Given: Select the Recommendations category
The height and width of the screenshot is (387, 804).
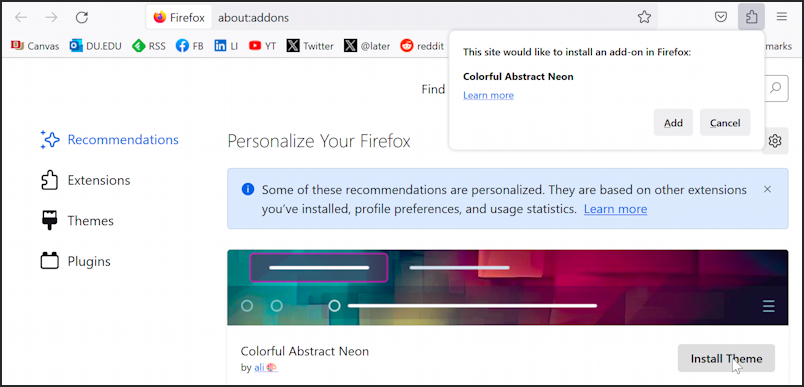Looking at the screenshot, I should tap(110, 139).
